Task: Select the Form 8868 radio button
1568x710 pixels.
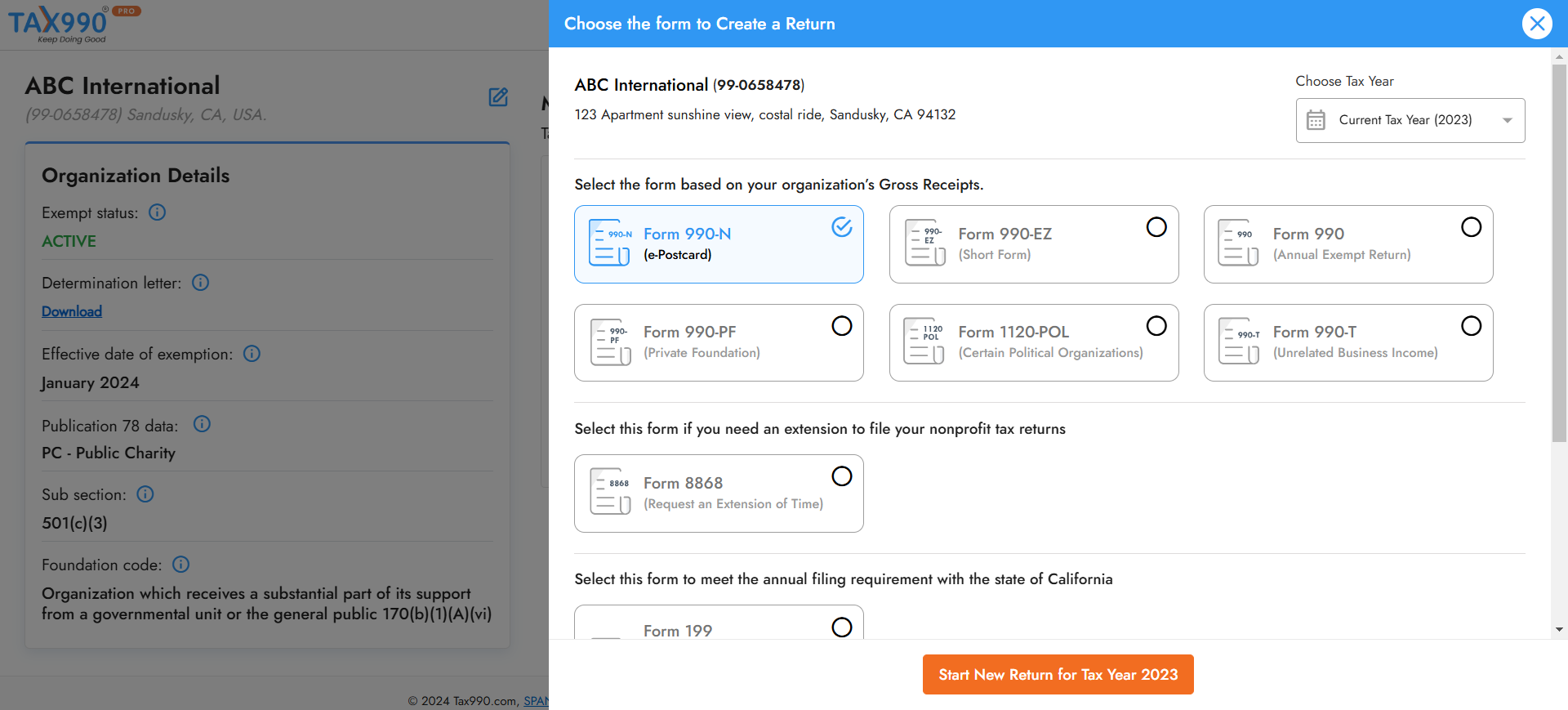Action: pyautogui.click(x=842, y=476)
